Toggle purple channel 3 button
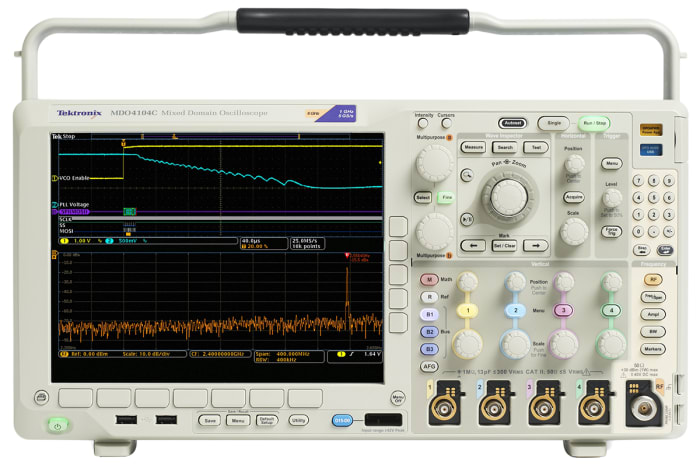 click(563, 310)
